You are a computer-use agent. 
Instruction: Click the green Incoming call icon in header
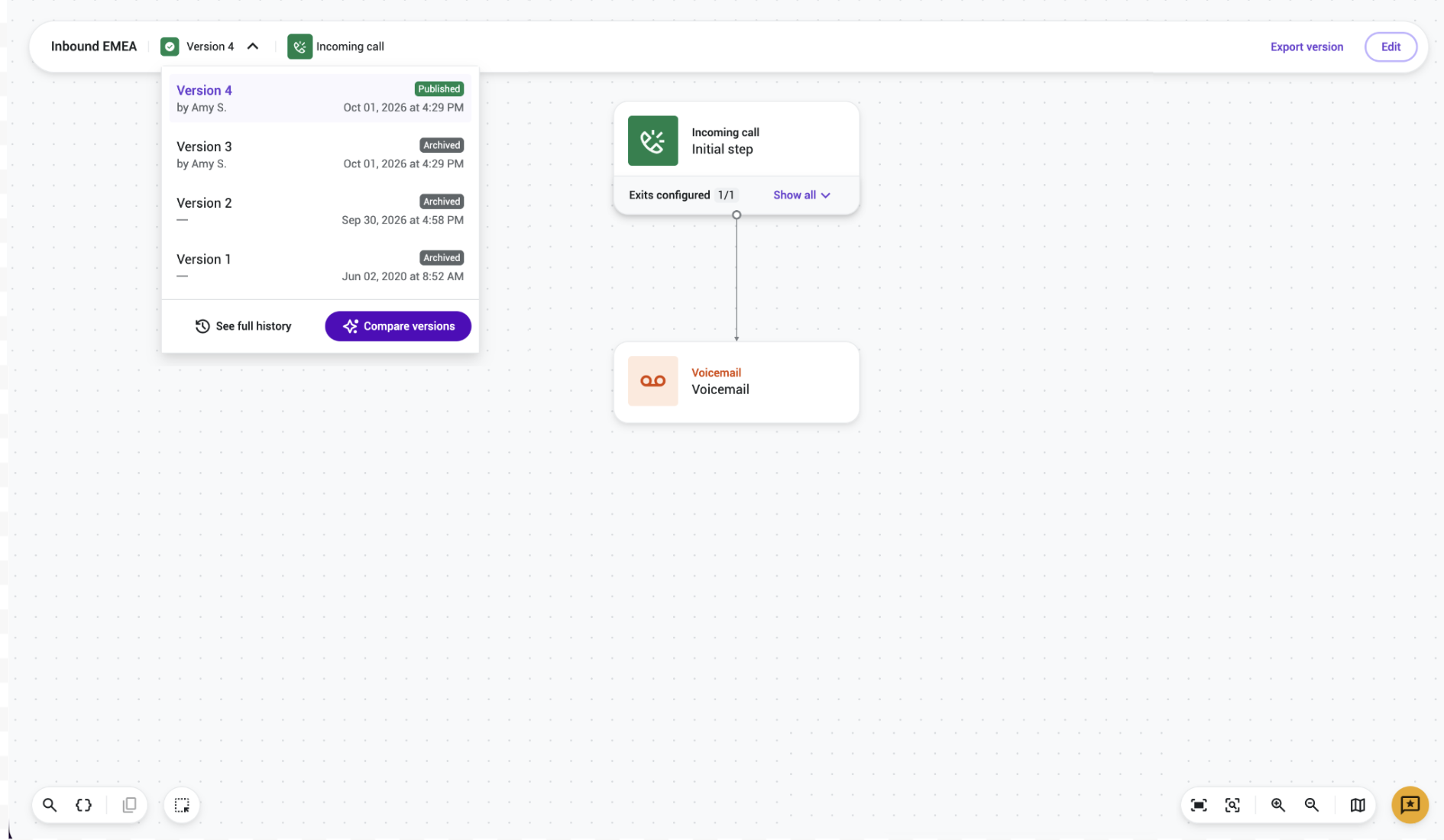[299, 47]
